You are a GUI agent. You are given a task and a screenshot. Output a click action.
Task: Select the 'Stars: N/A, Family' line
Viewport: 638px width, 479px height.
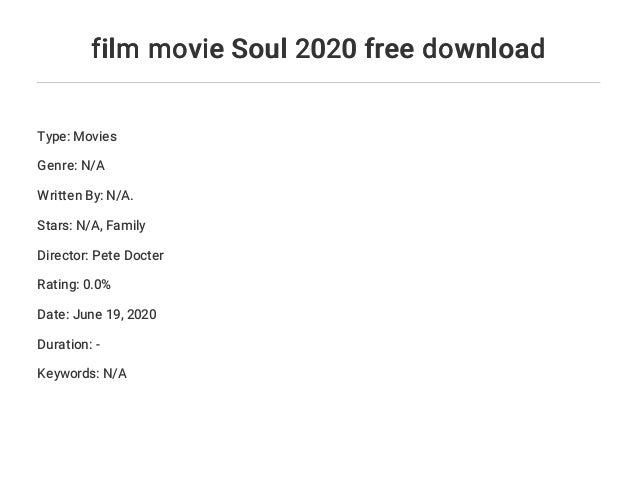(91, 225)
